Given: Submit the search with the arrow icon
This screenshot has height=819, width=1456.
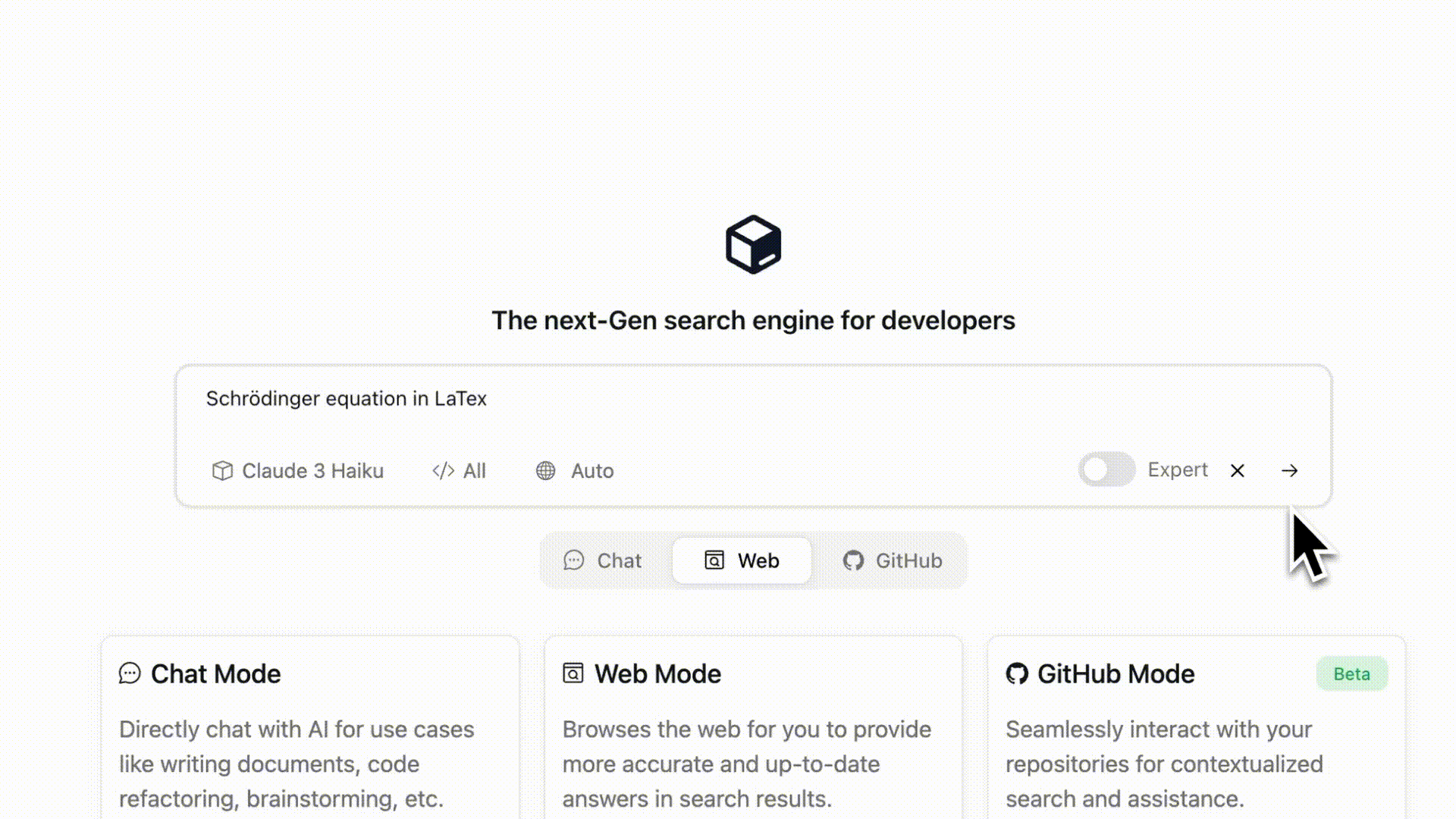Looking at the screenshot, I should [x=1289, y=471].
